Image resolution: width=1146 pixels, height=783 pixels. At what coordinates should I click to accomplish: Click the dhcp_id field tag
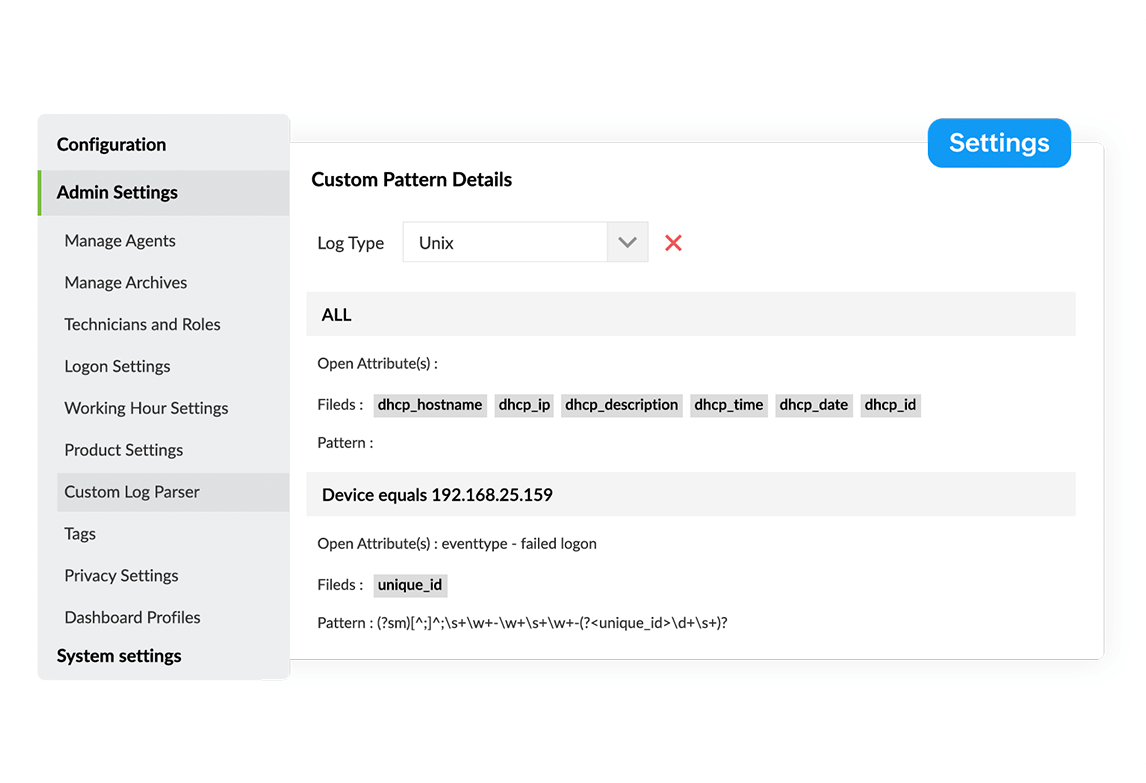[890, 405]
